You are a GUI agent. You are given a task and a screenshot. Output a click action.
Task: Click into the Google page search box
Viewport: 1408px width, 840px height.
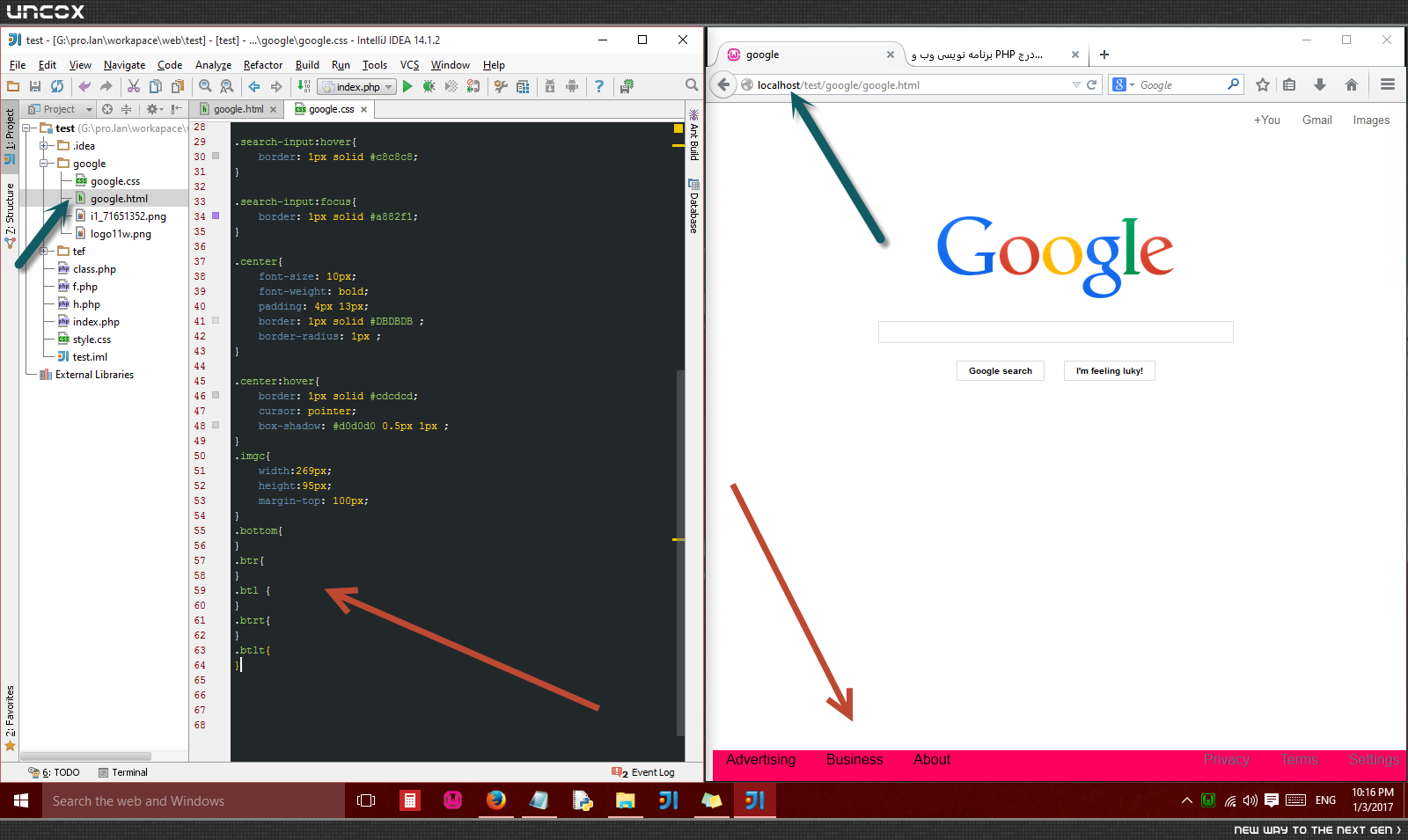point(1056,332)
